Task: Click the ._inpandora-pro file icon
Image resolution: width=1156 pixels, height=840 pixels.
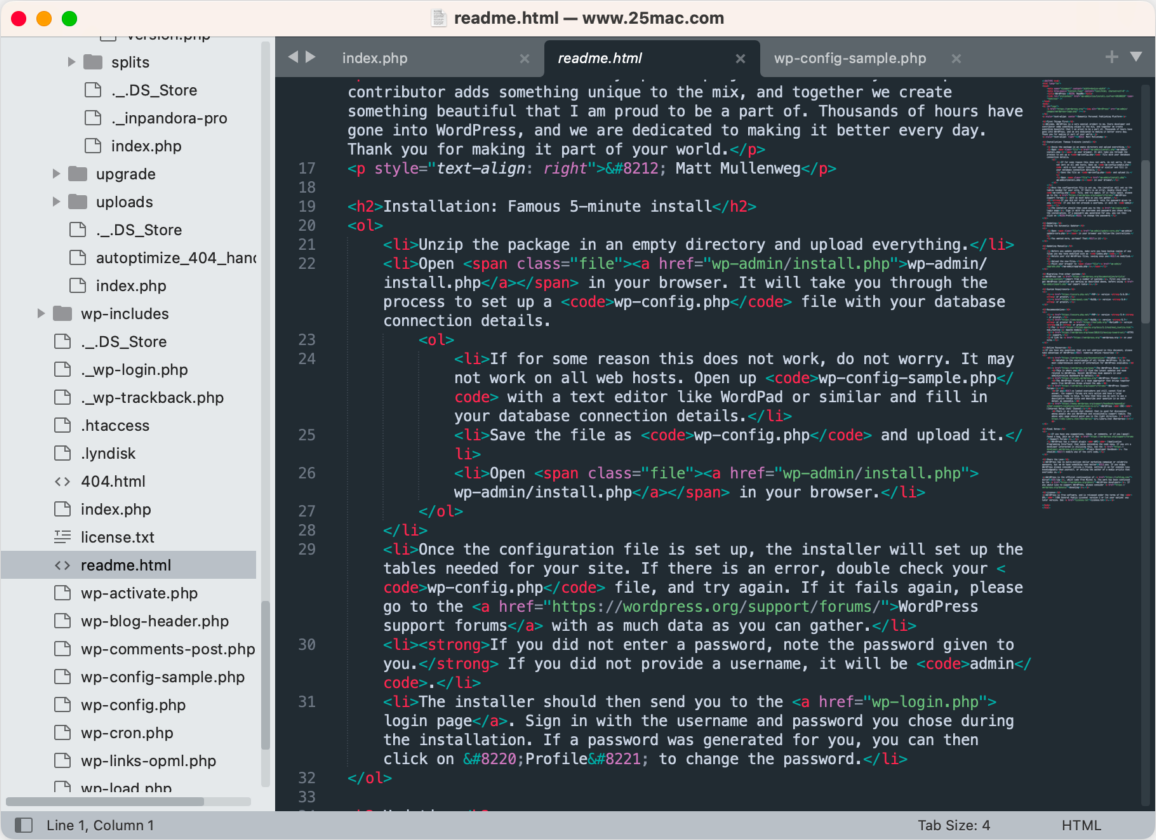Action: tap(93, 118)
